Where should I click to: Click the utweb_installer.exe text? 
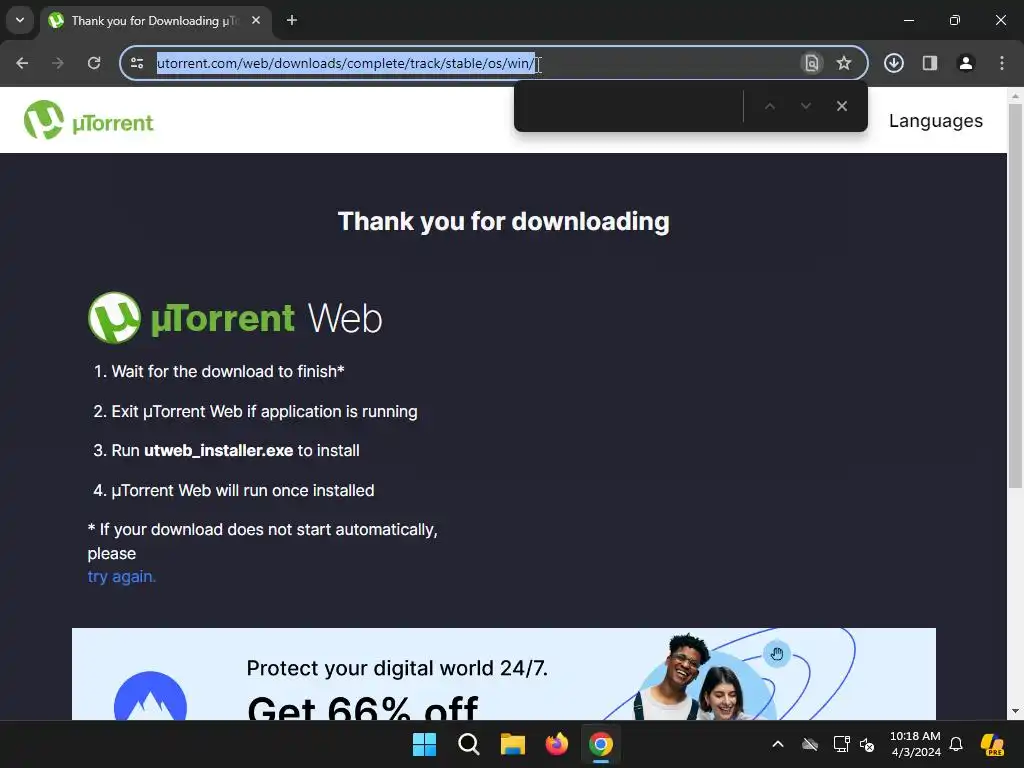[x=218, y=451]
